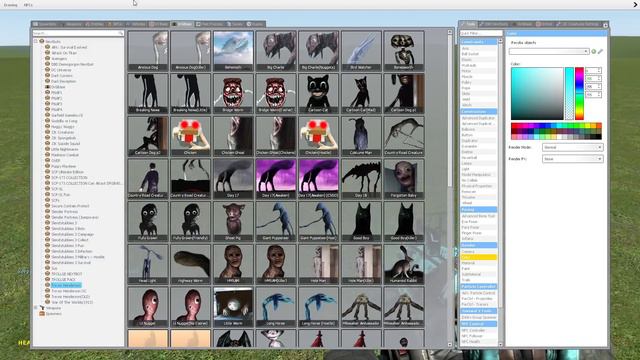Image resolution: width=640 pixels, height=360 pixels.
Task: Spawn the Little Worm nextbot
Action: (x=233, y=307)
